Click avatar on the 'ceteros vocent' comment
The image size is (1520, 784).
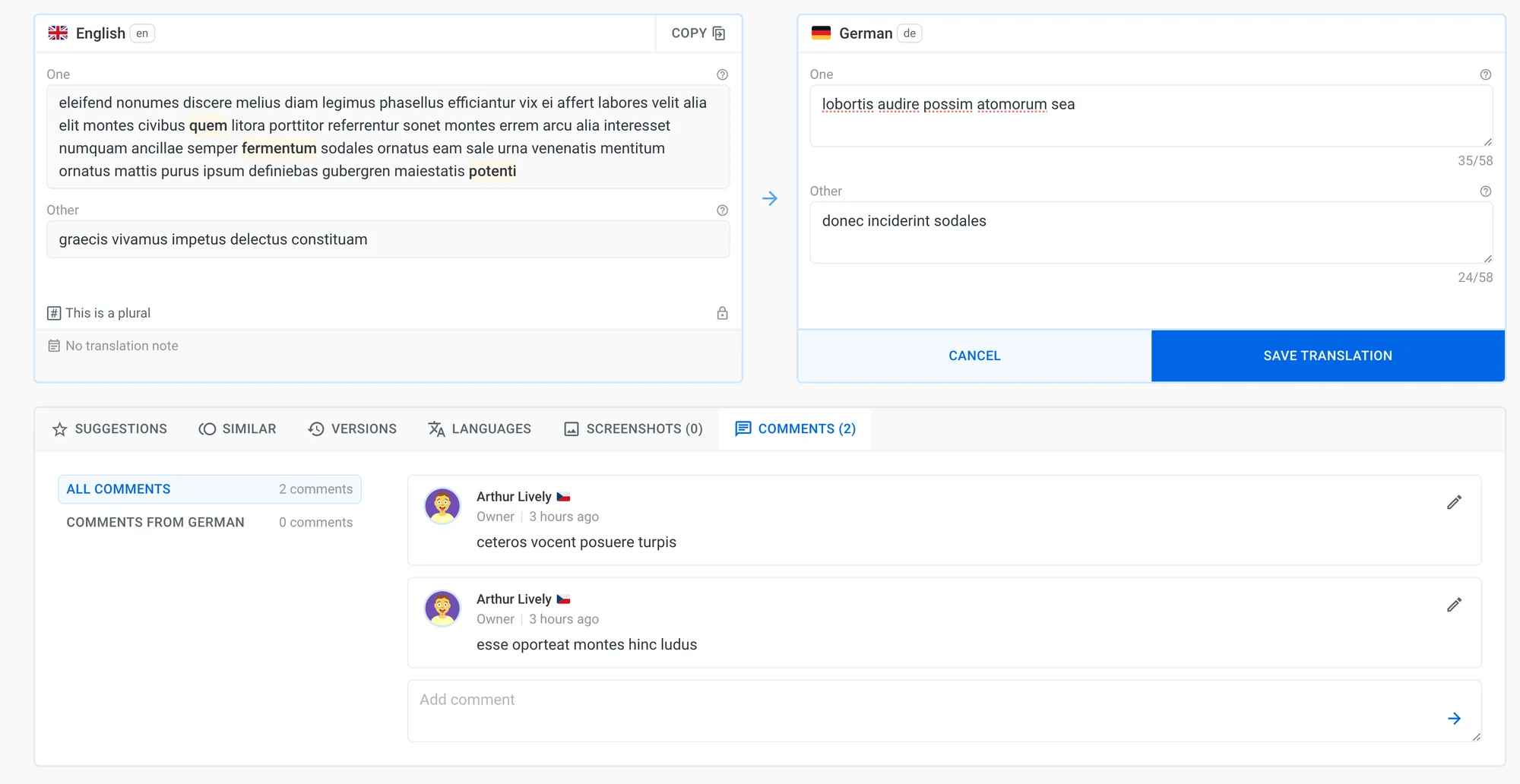click(442, 506)
